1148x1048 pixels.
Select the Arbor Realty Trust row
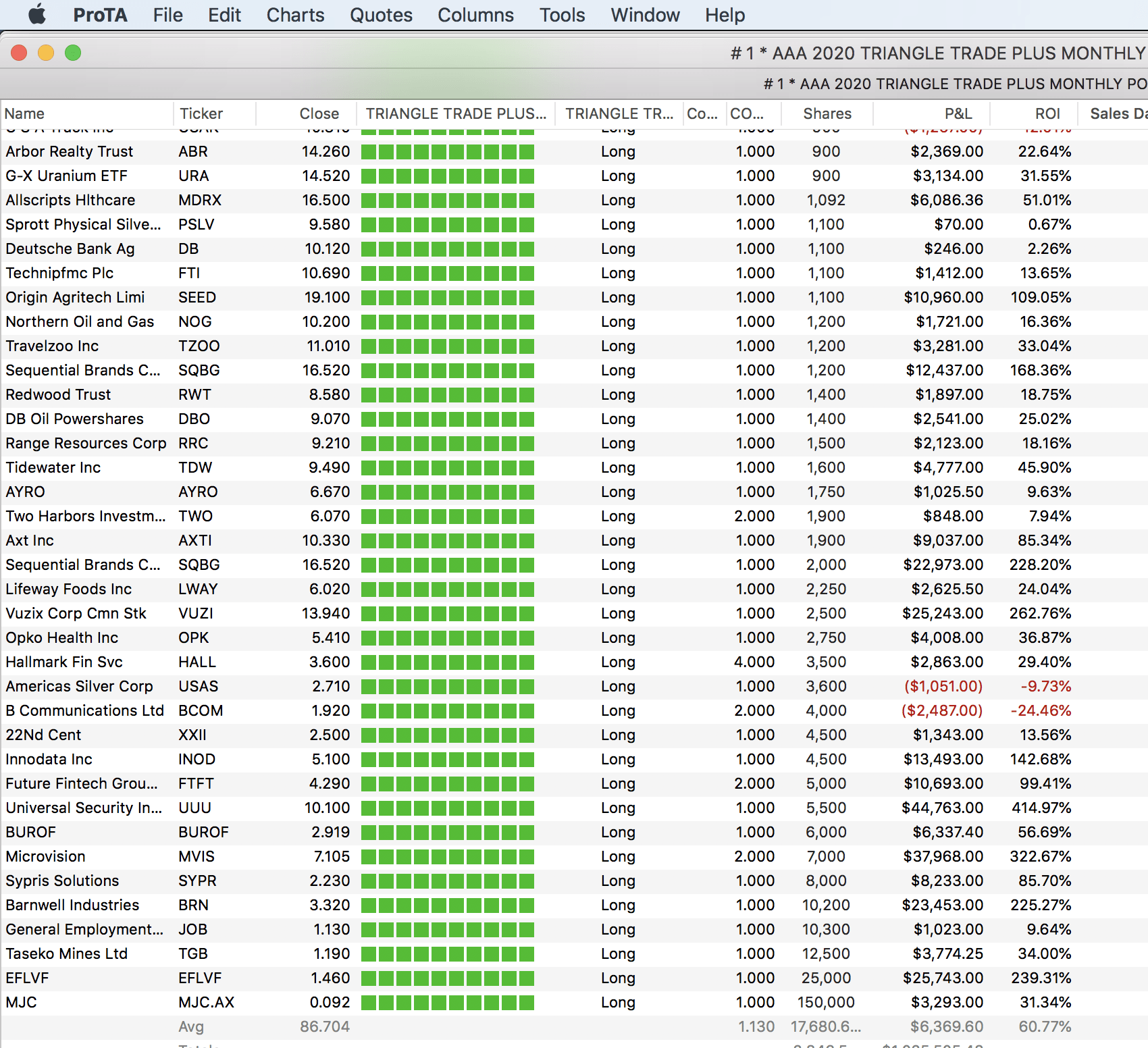574,151
